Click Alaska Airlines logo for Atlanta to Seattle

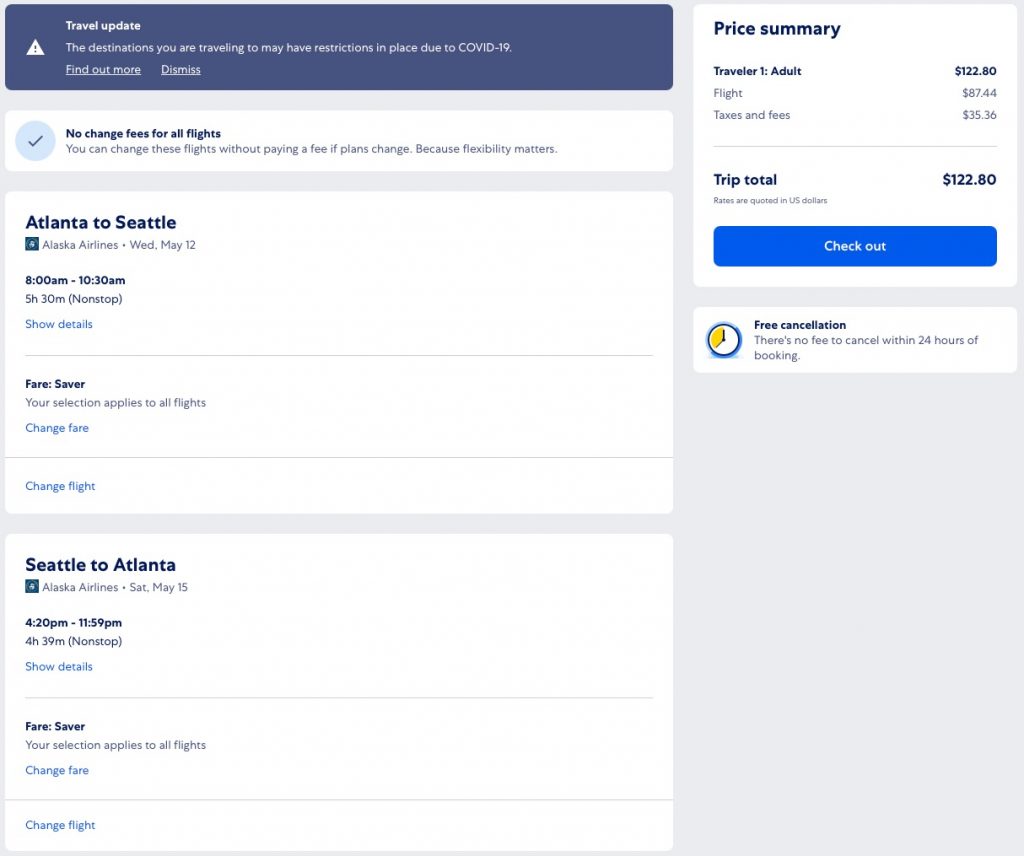coord(32,245)
